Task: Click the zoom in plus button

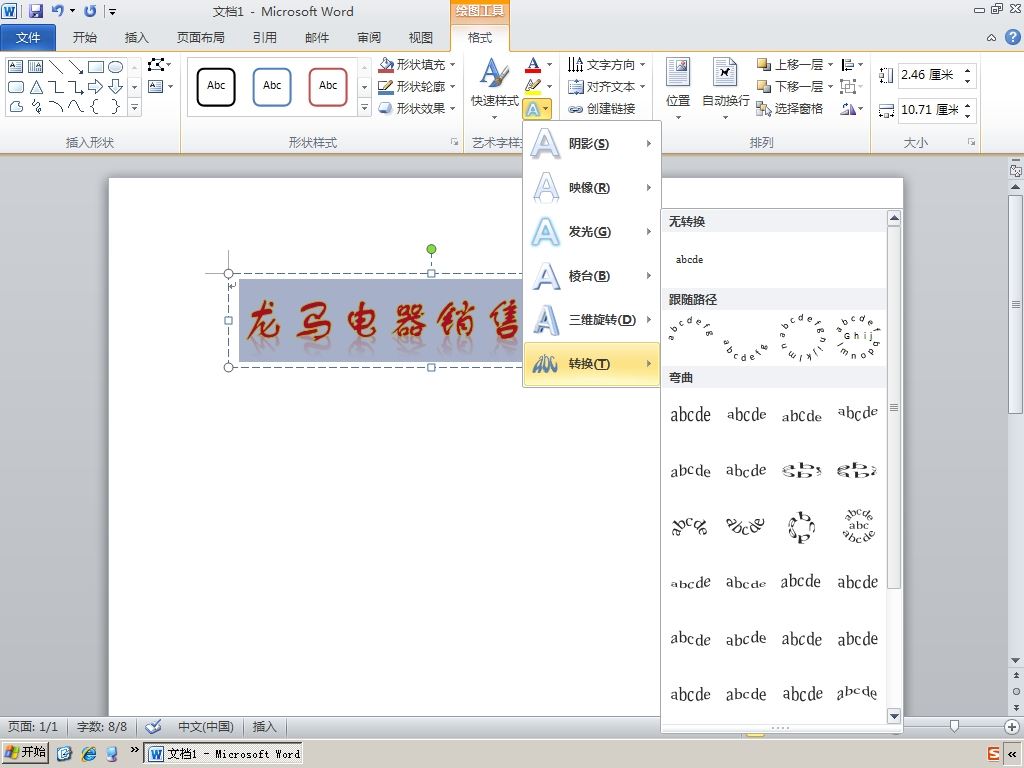Action: pyautogui.click(x=1012, y=726)
